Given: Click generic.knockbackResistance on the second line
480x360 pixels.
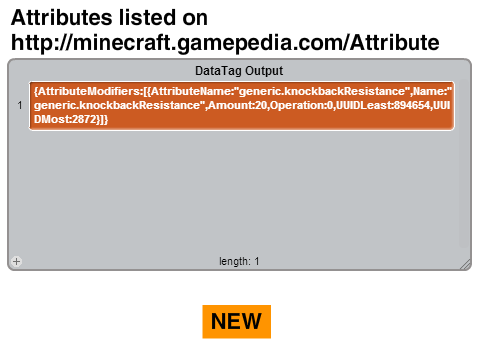Looking at the screenshot, I should coord(117,105).
